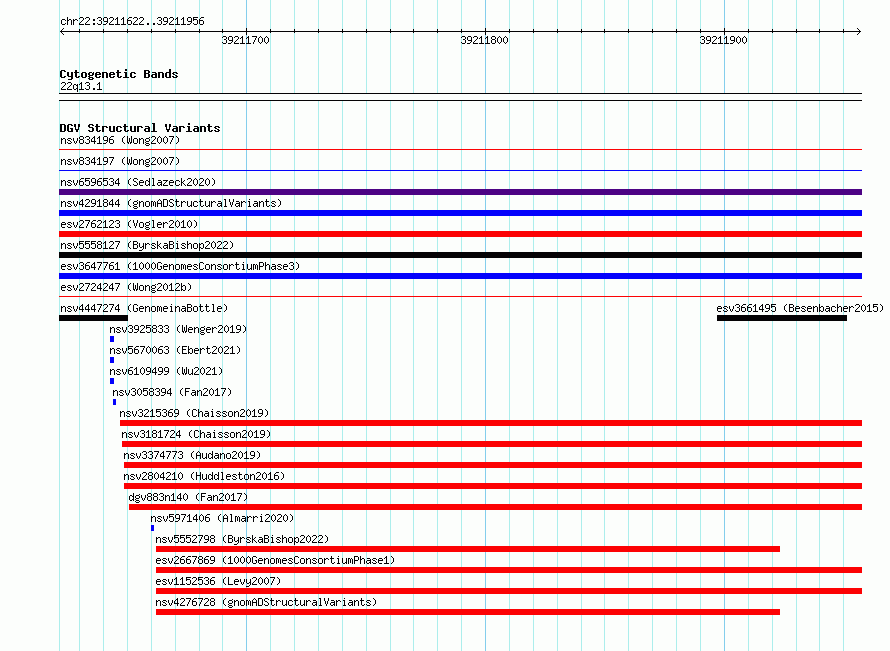Click the red bar under esv2667869

(509, 570)
